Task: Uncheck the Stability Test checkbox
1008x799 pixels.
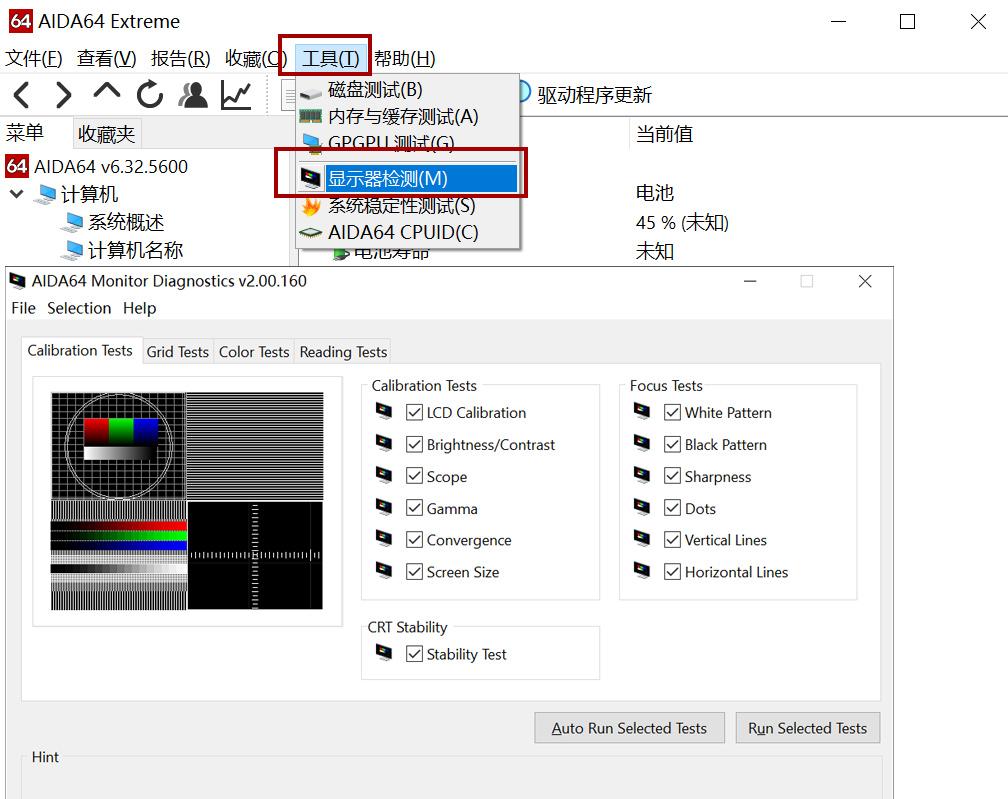Action: (414, 654)
